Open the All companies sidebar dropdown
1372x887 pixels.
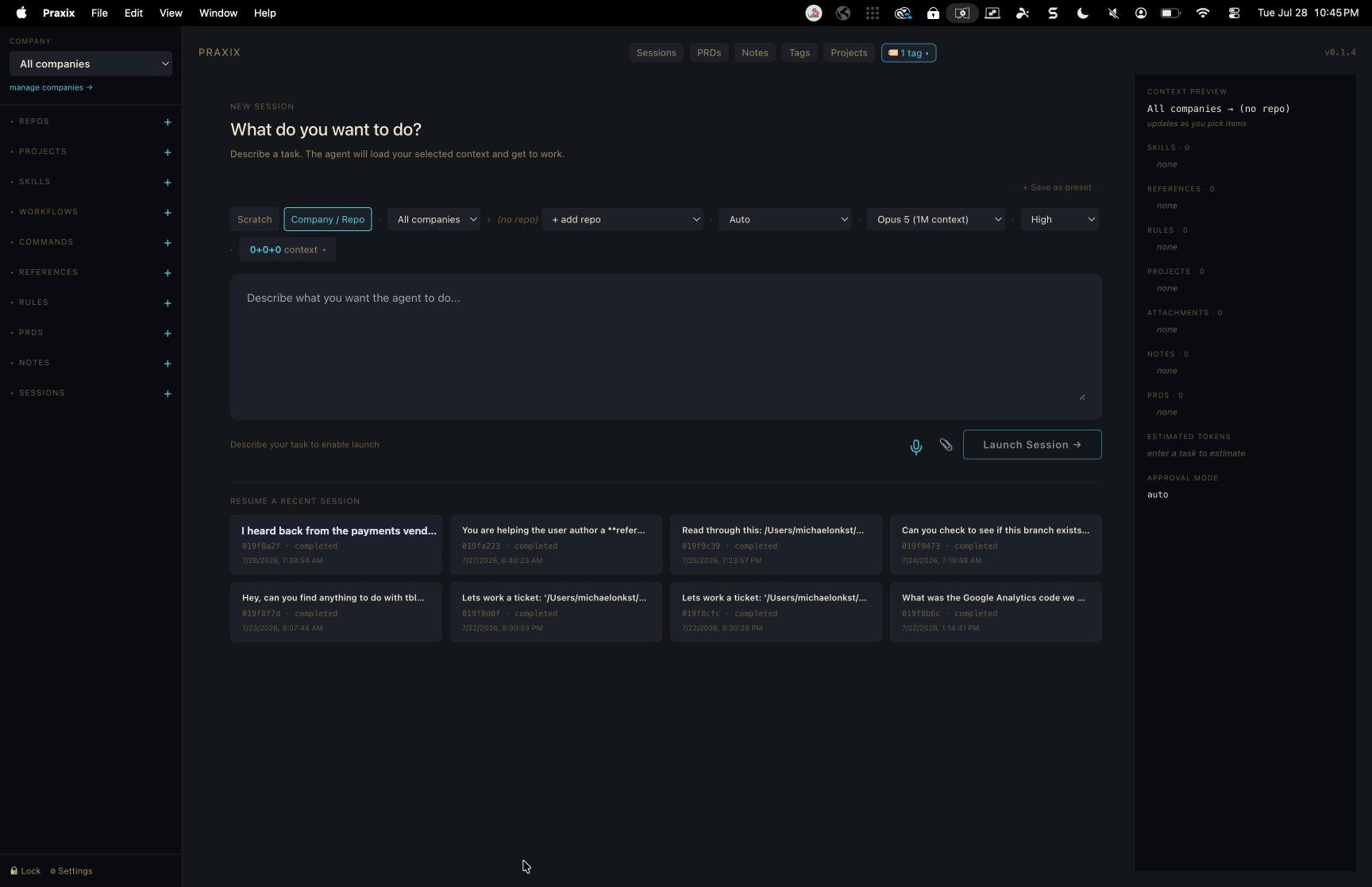(x=91, y=64)
